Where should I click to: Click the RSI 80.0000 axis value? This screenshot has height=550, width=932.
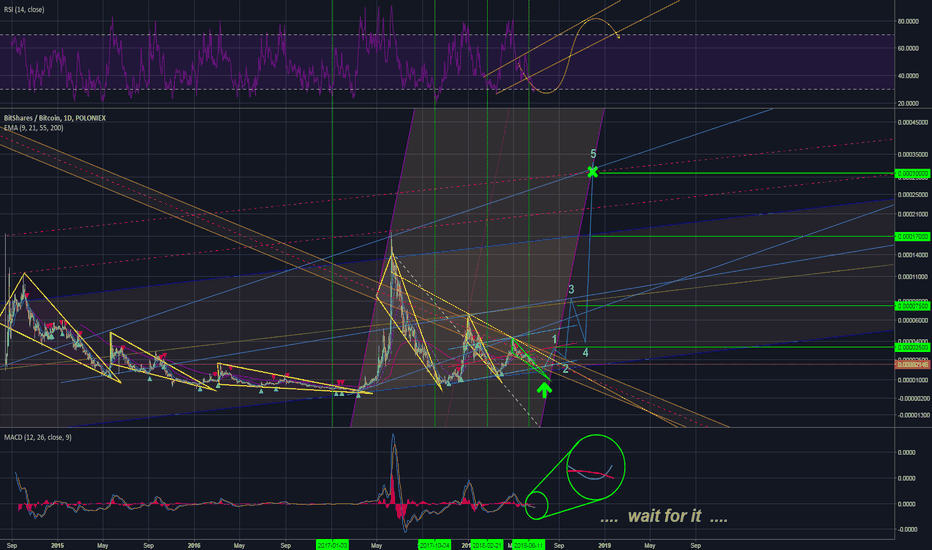(908, 21)
